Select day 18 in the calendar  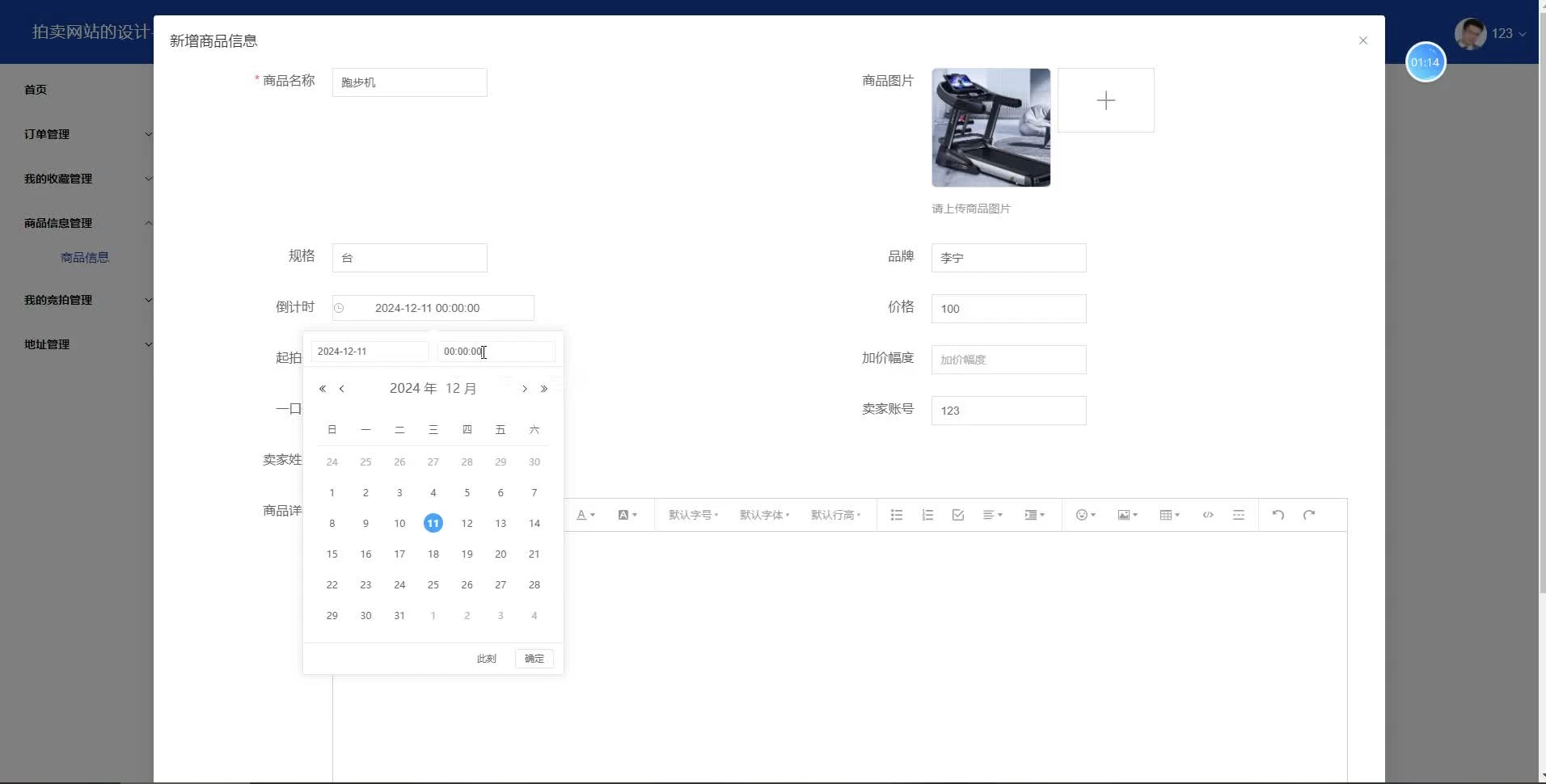pos(433,554)
